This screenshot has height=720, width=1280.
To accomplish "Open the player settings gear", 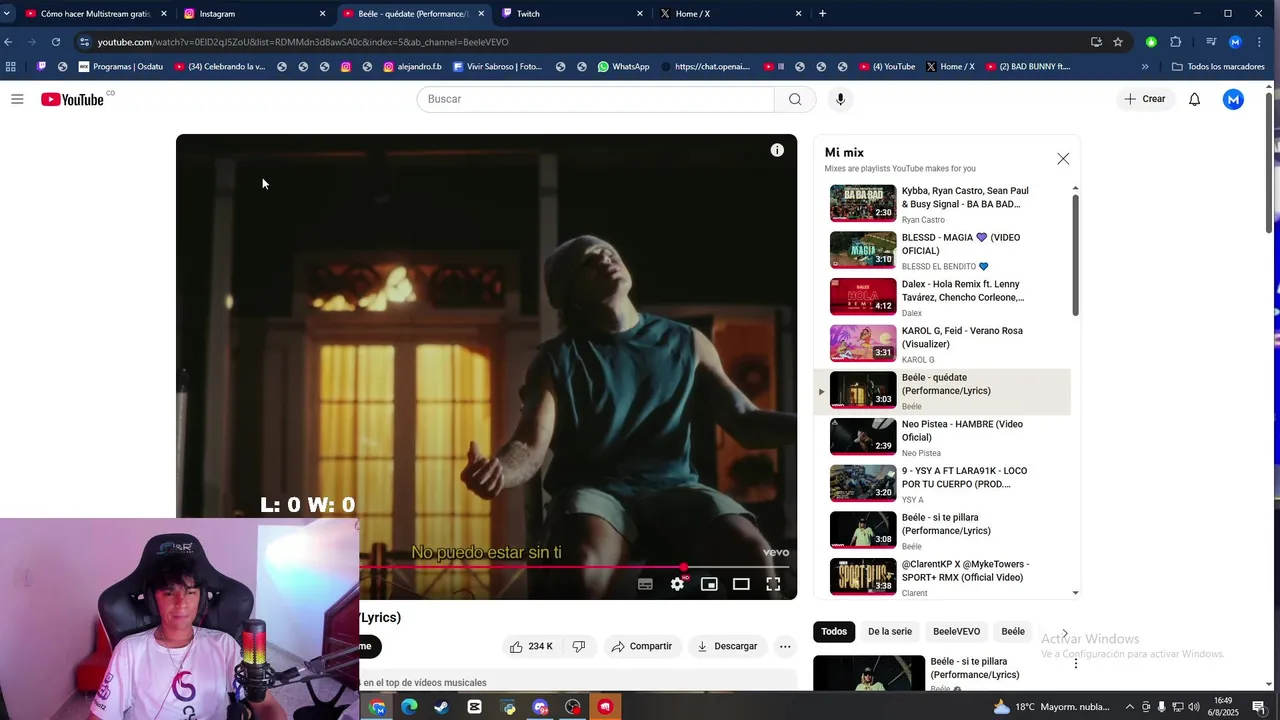I will (677, 584).
